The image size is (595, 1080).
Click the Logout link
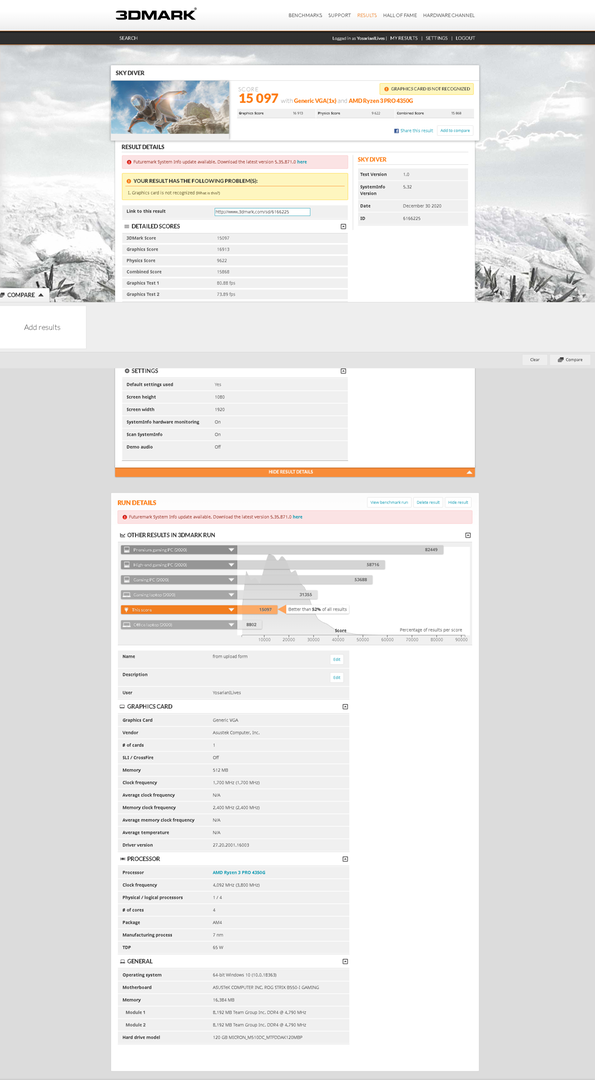[465, 38]
